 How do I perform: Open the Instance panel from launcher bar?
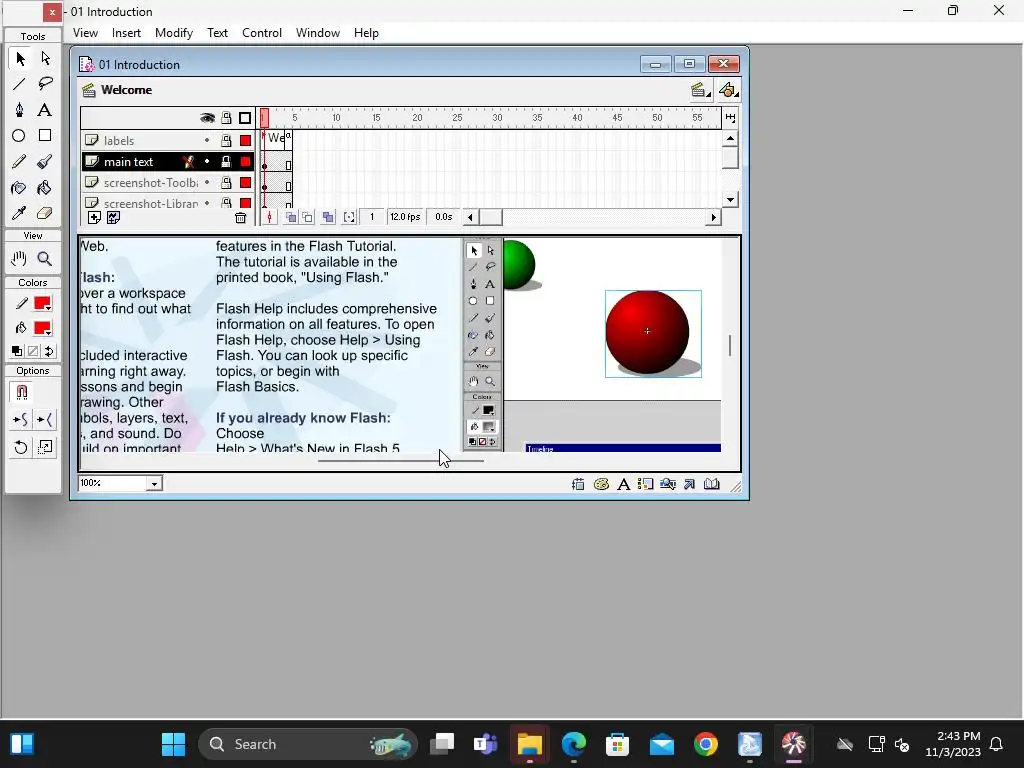click(x=645, y=484)
